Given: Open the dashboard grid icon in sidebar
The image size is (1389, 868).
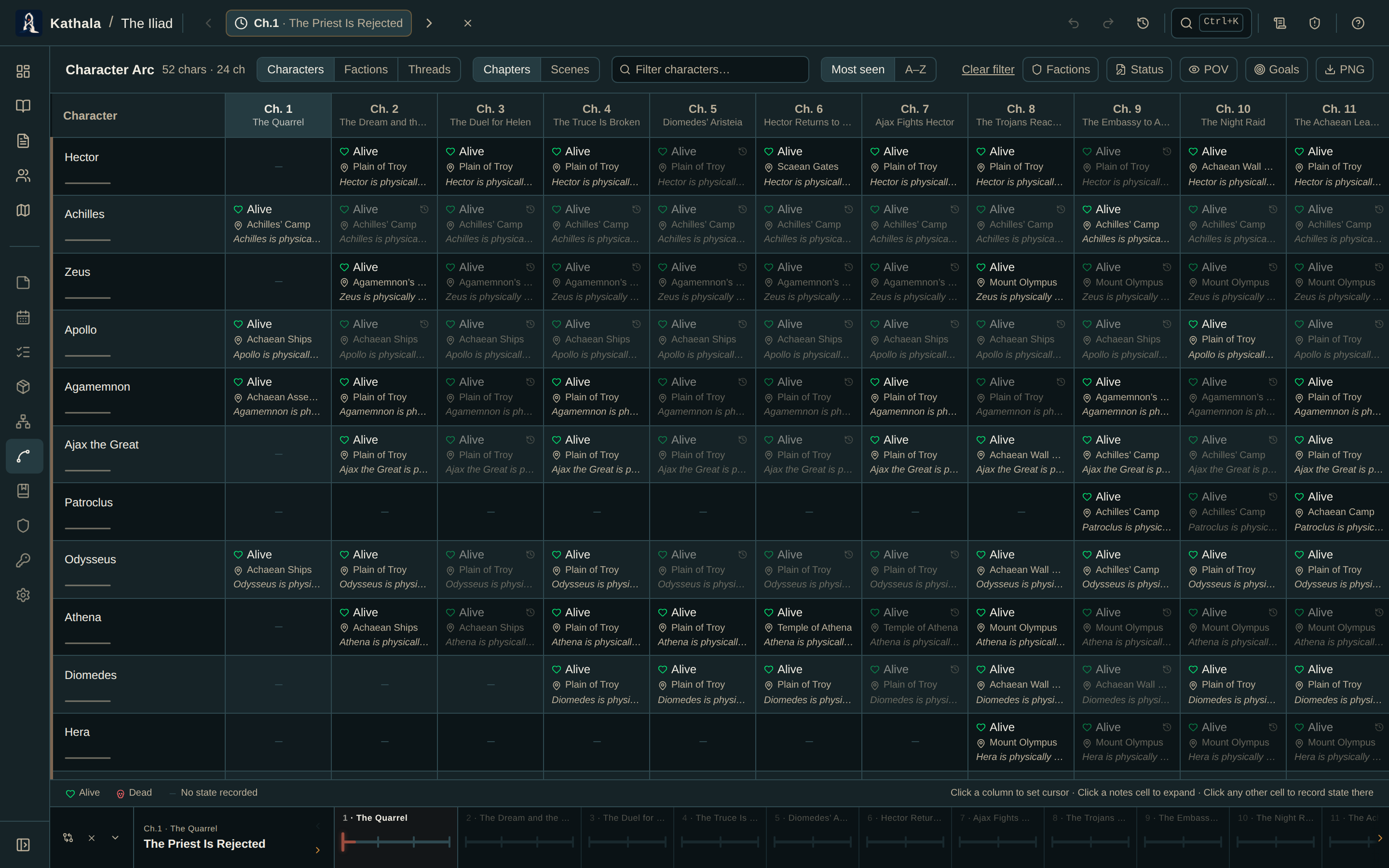Looking at the screenshot, I should tap(23, 71).
